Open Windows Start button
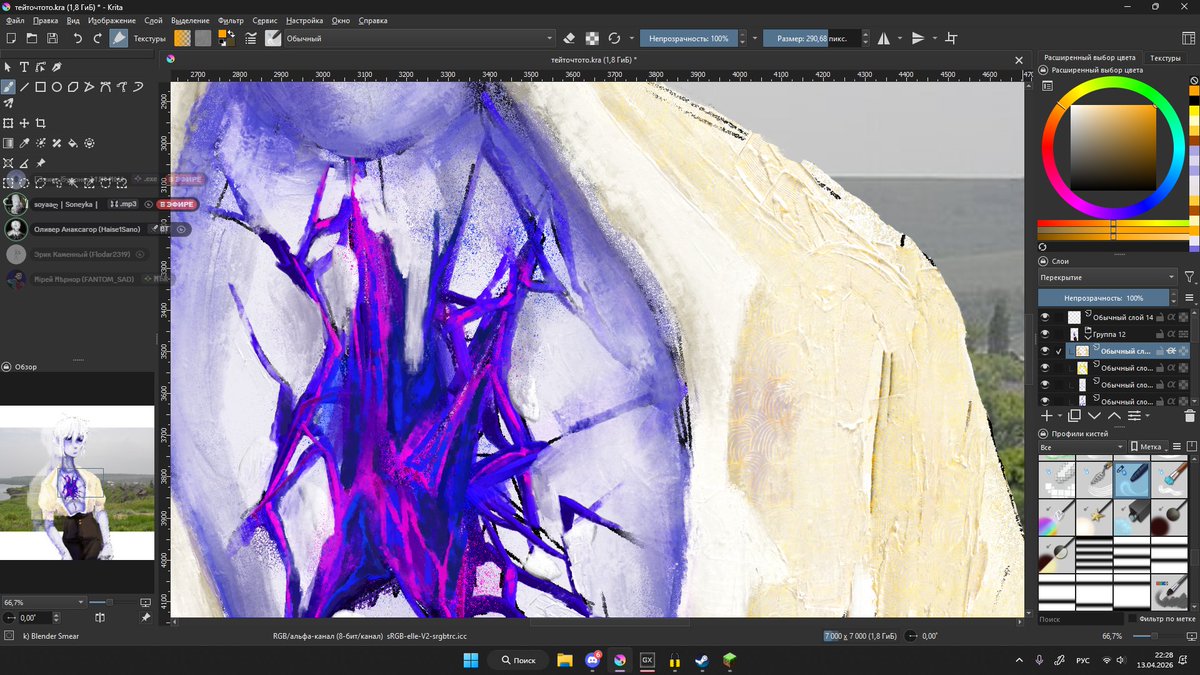1200x675 pixels. coord(470,660)
